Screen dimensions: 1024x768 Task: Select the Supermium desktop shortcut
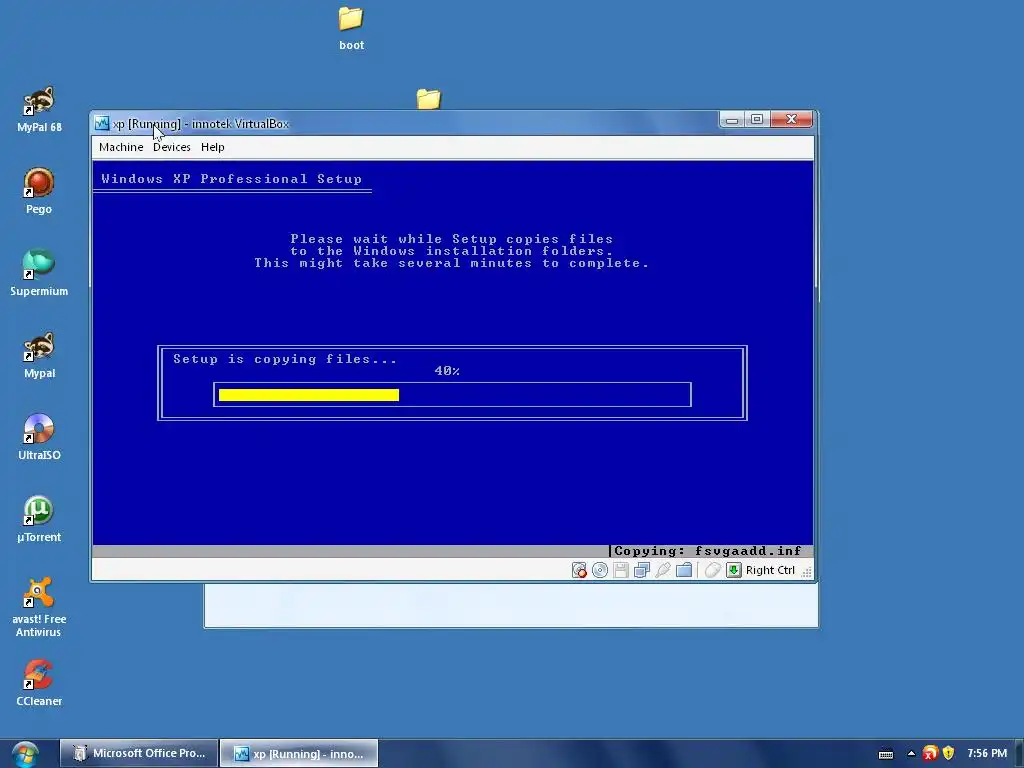coord(39,274)
